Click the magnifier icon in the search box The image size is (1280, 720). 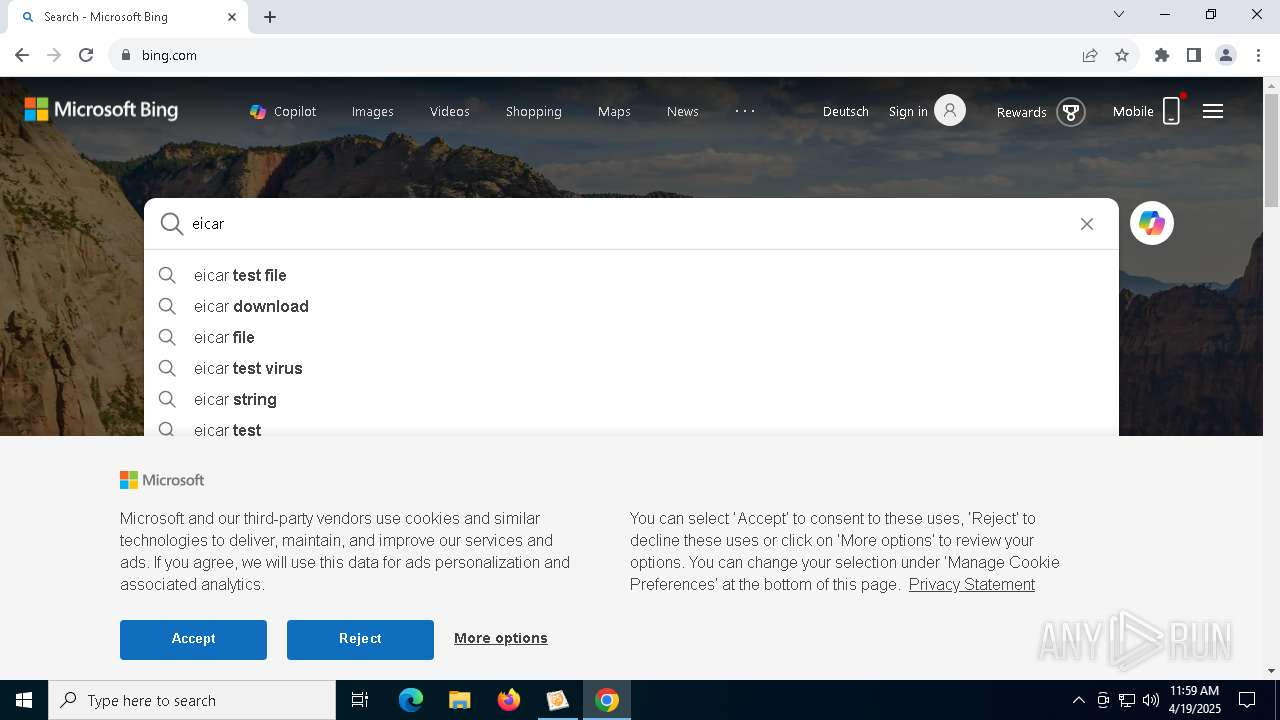point(172,224)
